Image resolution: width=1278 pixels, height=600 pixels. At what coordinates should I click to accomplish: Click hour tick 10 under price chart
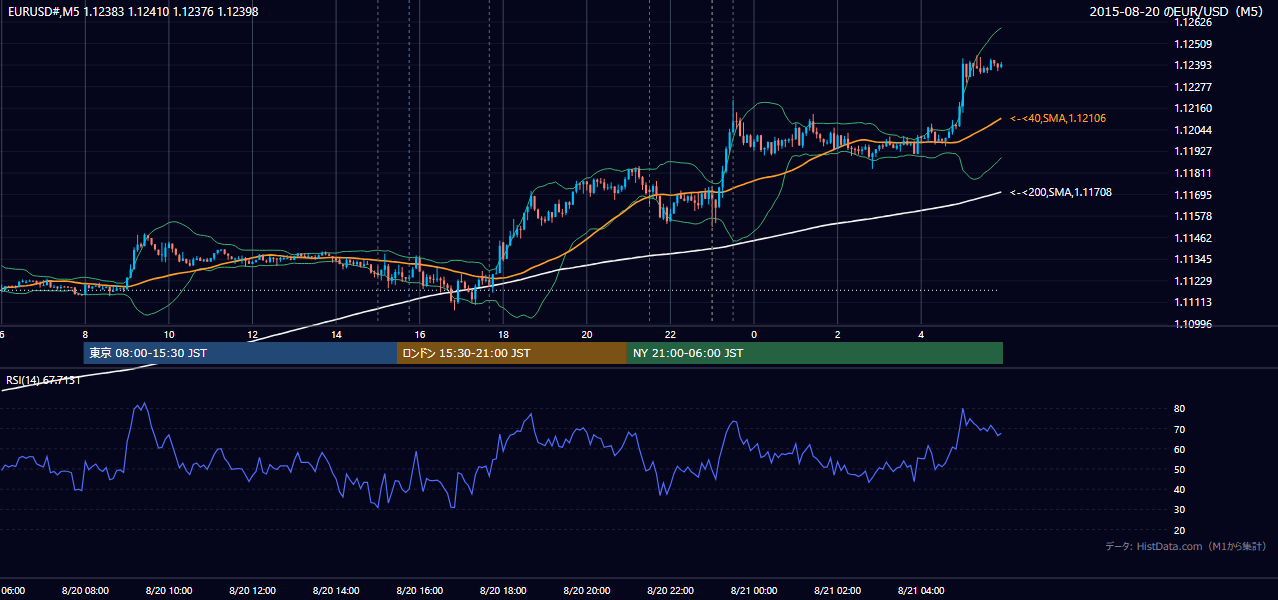168,334
